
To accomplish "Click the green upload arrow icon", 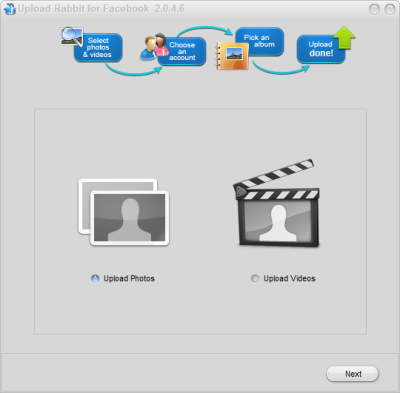I will 344,38.
